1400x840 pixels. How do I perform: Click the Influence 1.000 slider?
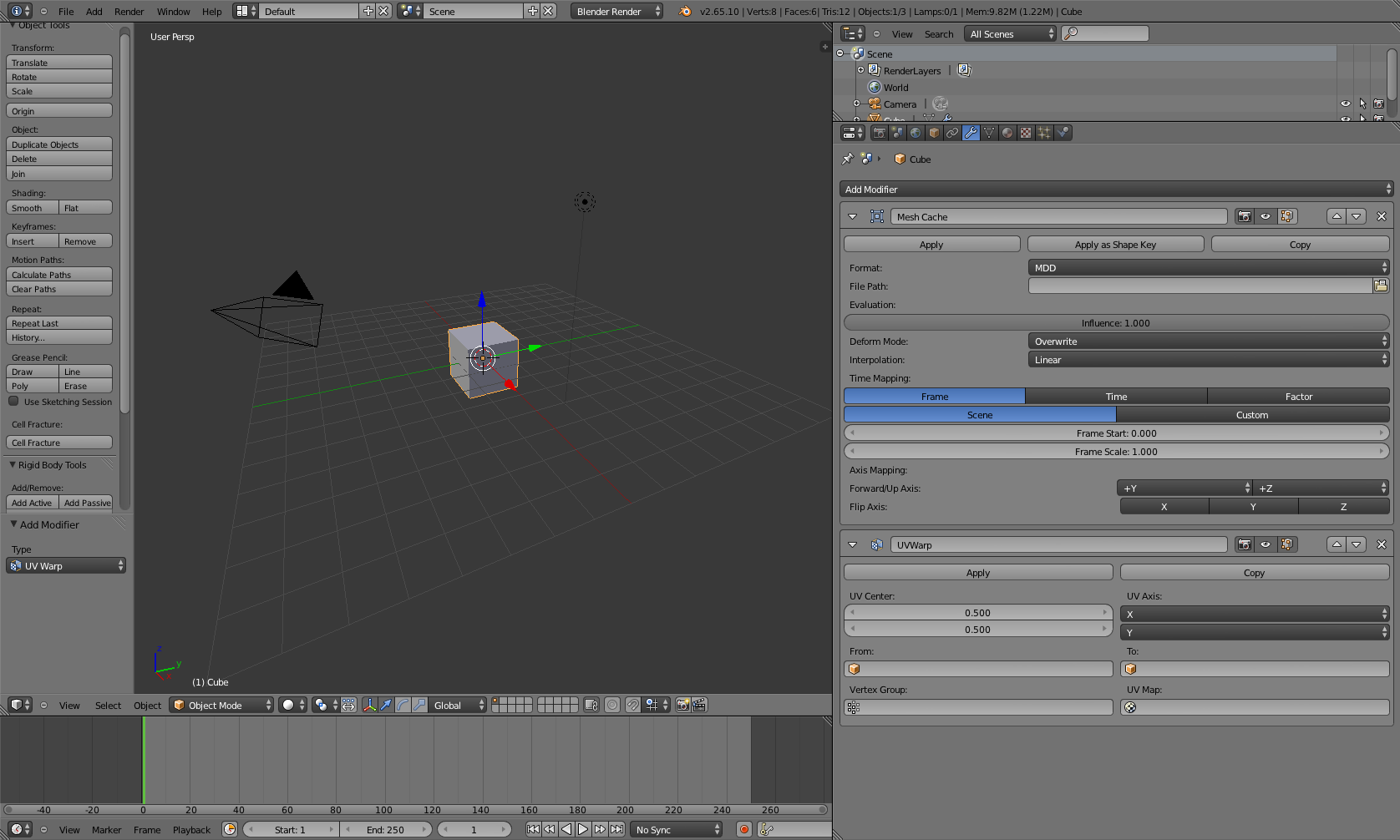(1117, 322)
